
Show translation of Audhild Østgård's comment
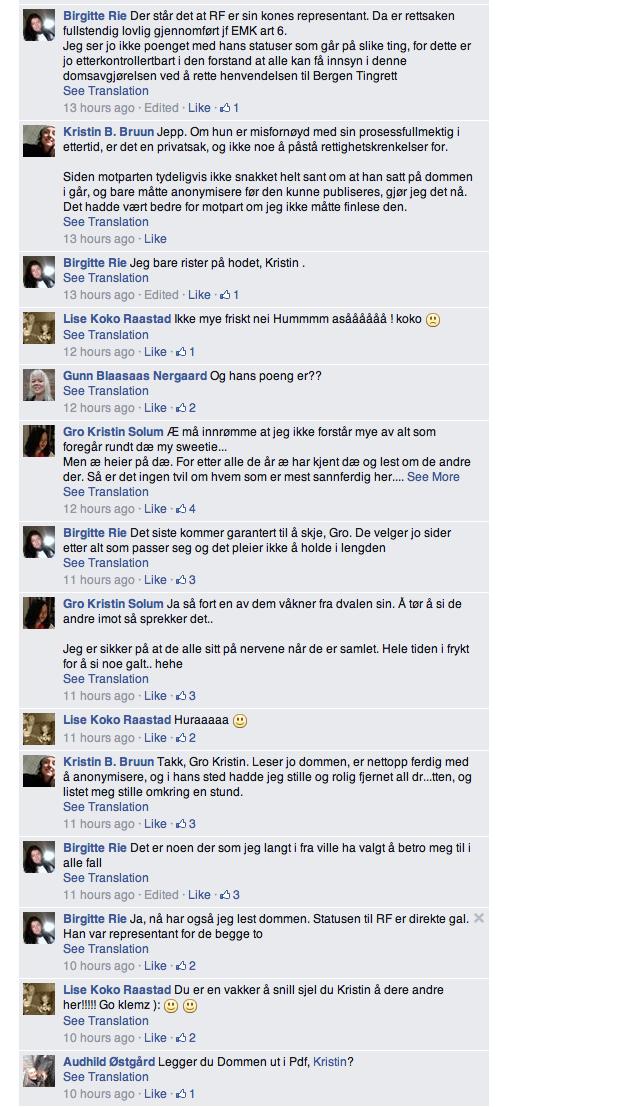pyautogui.click(x=106, y=1077)
